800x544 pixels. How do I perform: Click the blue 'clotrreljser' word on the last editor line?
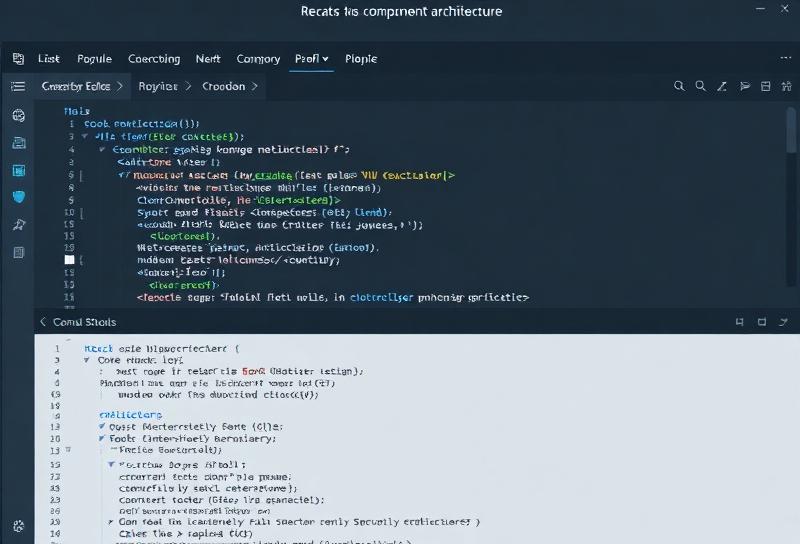point(382,297)
